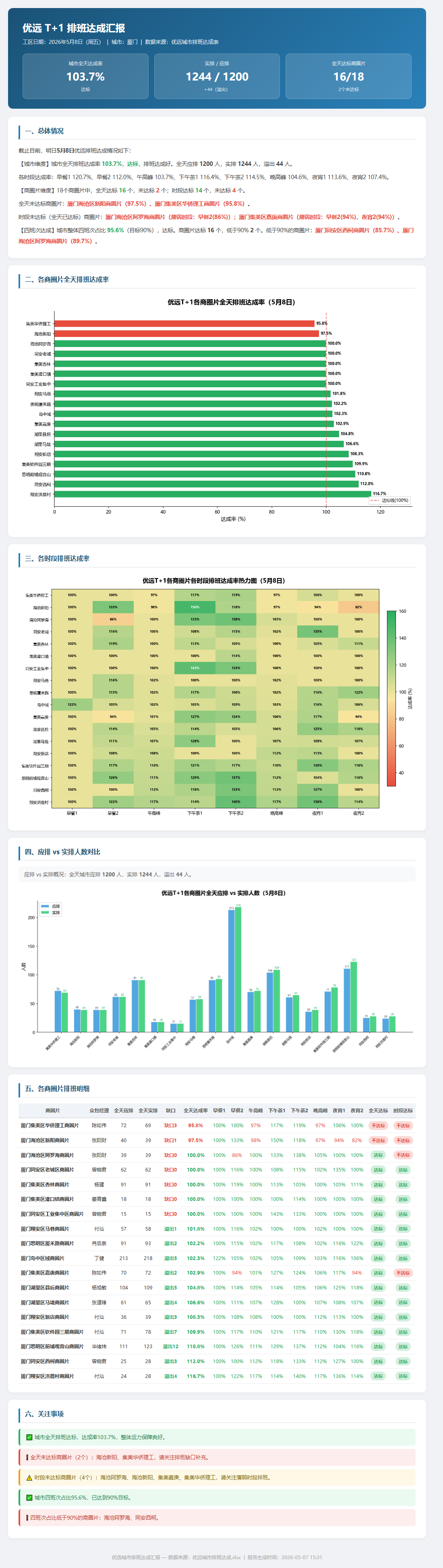Click green check icon beside 城市四班次占比95.6% note
Screen dimensions: 443x1568
click(29, 1498)
